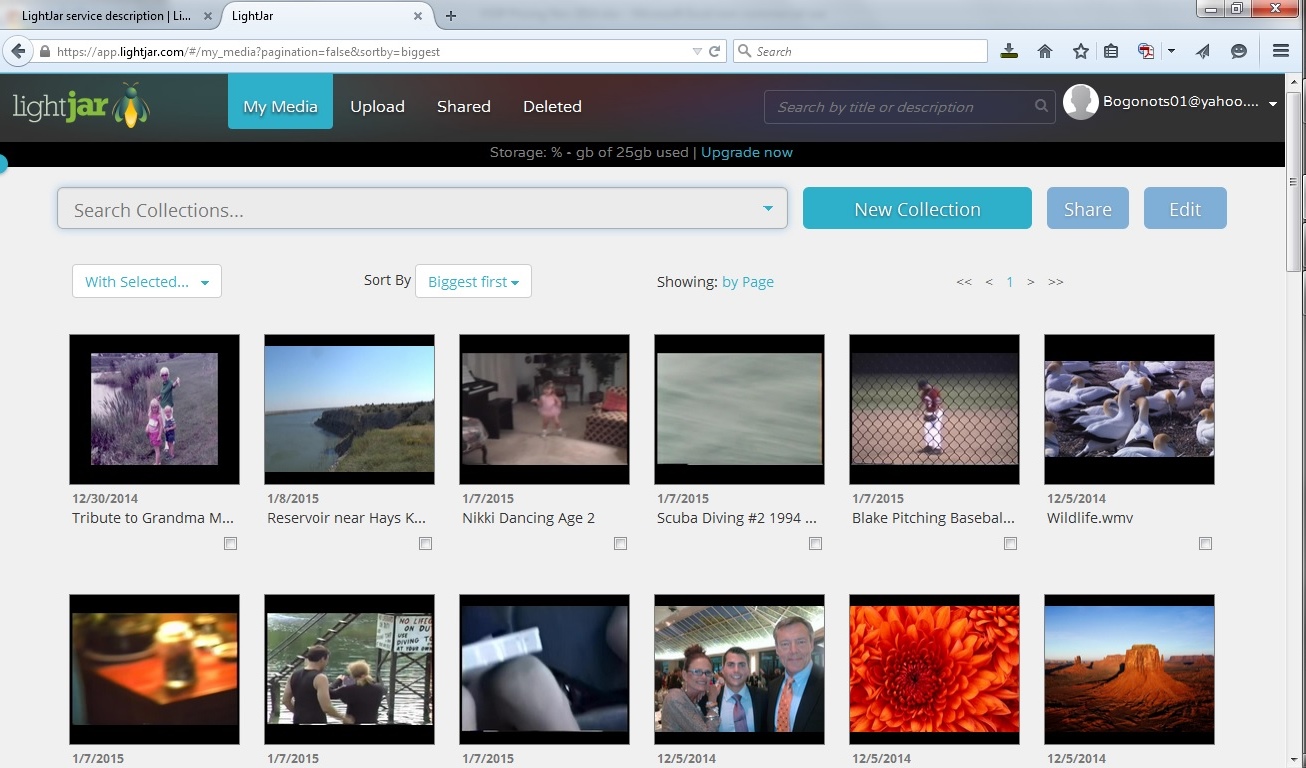This screenshot has height=768, width=1306.
Task: Open the Firefox hamburger menu
Action: (1280, 51)
